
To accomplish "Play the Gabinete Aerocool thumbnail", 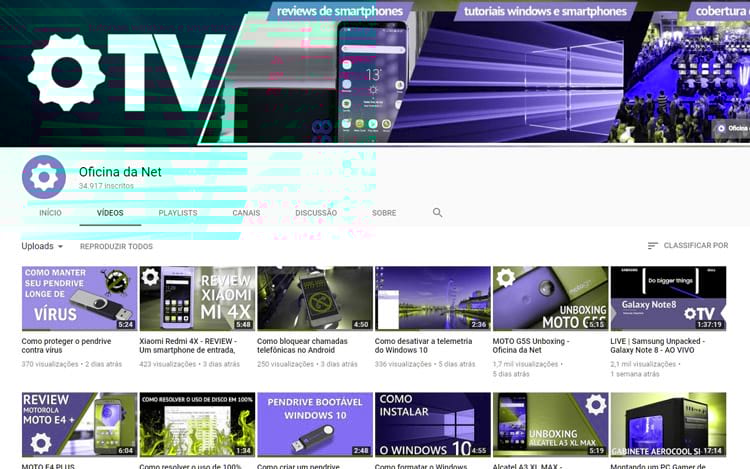I will tap(668, 425).
